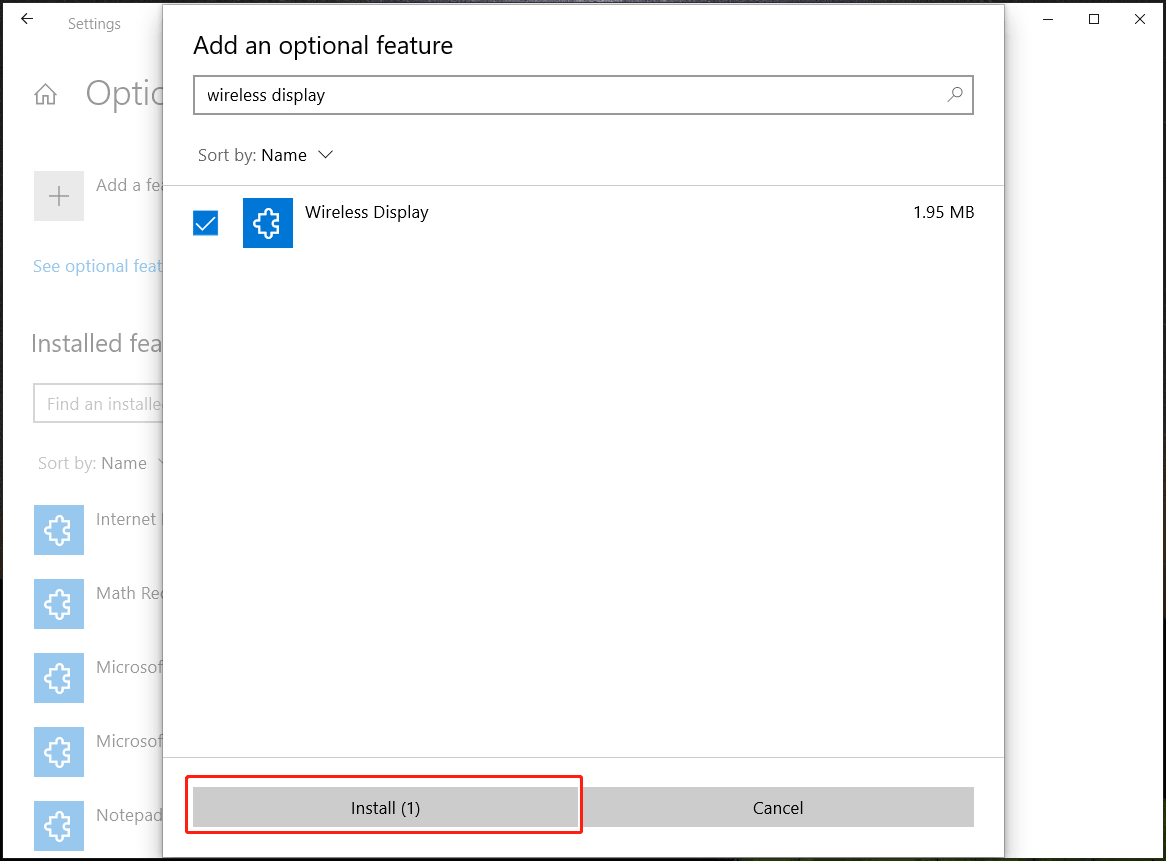Screen dimensions: 1166x861
Task: Click the Internet Explorer feature icon
Action: (58, 530)
